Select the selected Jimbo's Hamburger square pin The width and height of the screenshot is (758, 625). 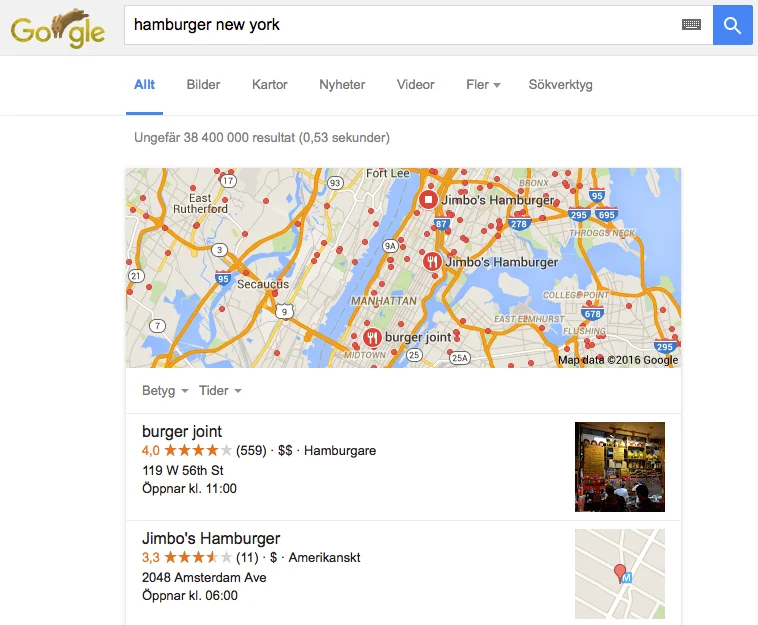tap(428, 199)
